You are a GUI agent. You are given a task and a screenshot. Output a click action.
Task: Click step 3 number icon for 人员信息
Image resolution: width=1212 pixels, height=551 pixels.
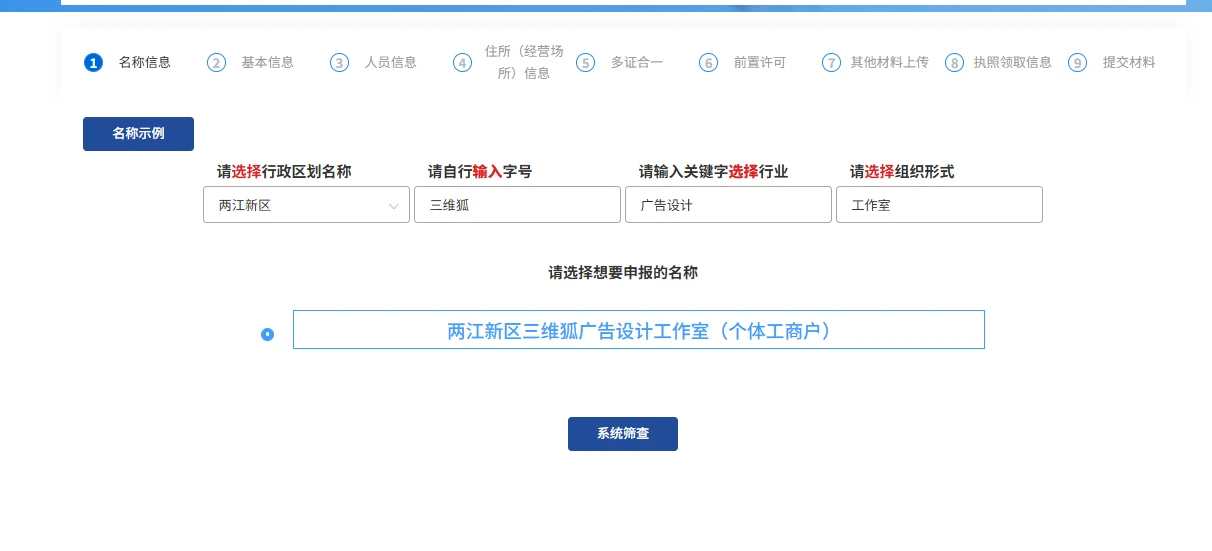pyautogui.click(x=340, y=63)
